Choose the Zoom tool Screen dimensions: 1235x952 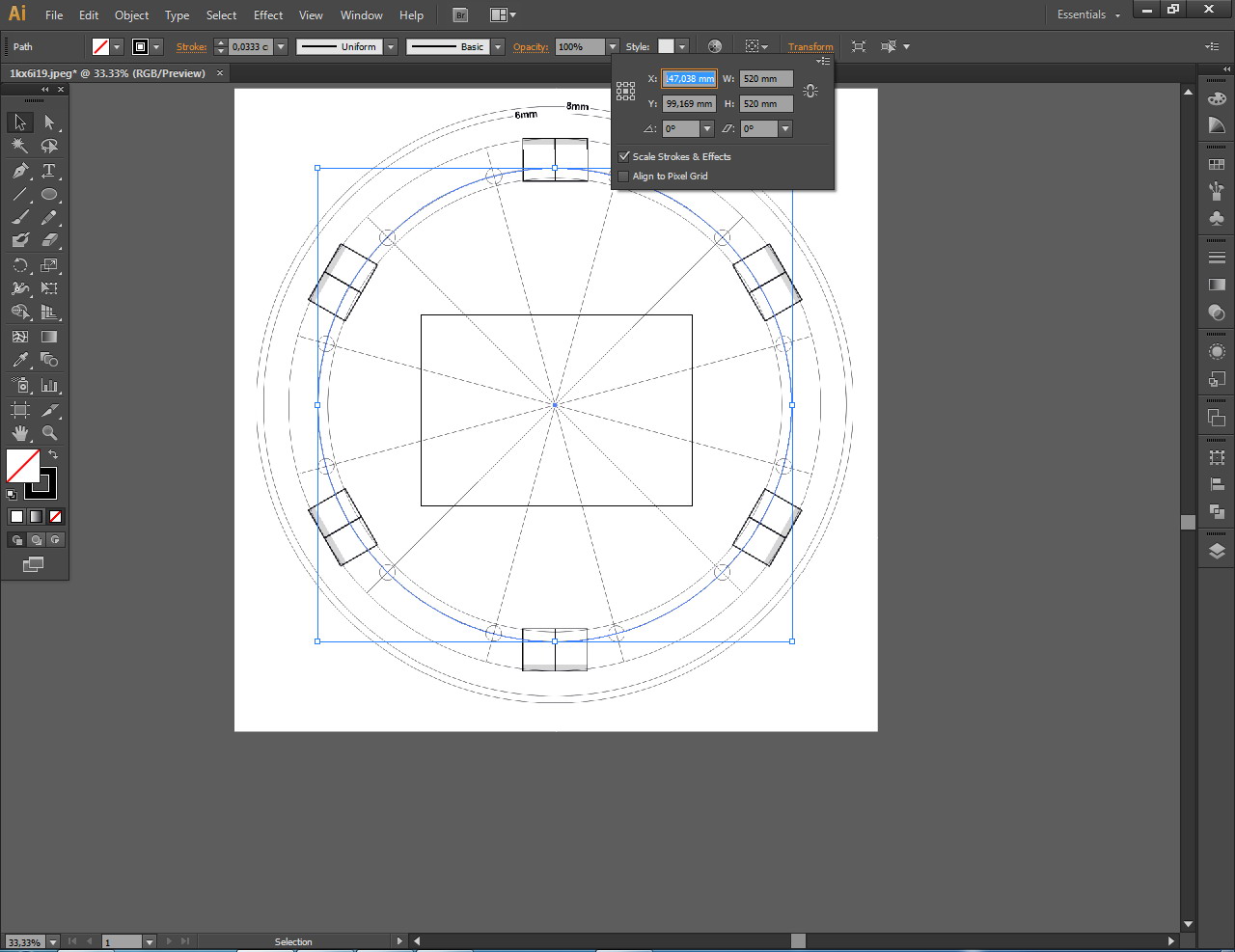pyautogui.click(x=49, y=433)
